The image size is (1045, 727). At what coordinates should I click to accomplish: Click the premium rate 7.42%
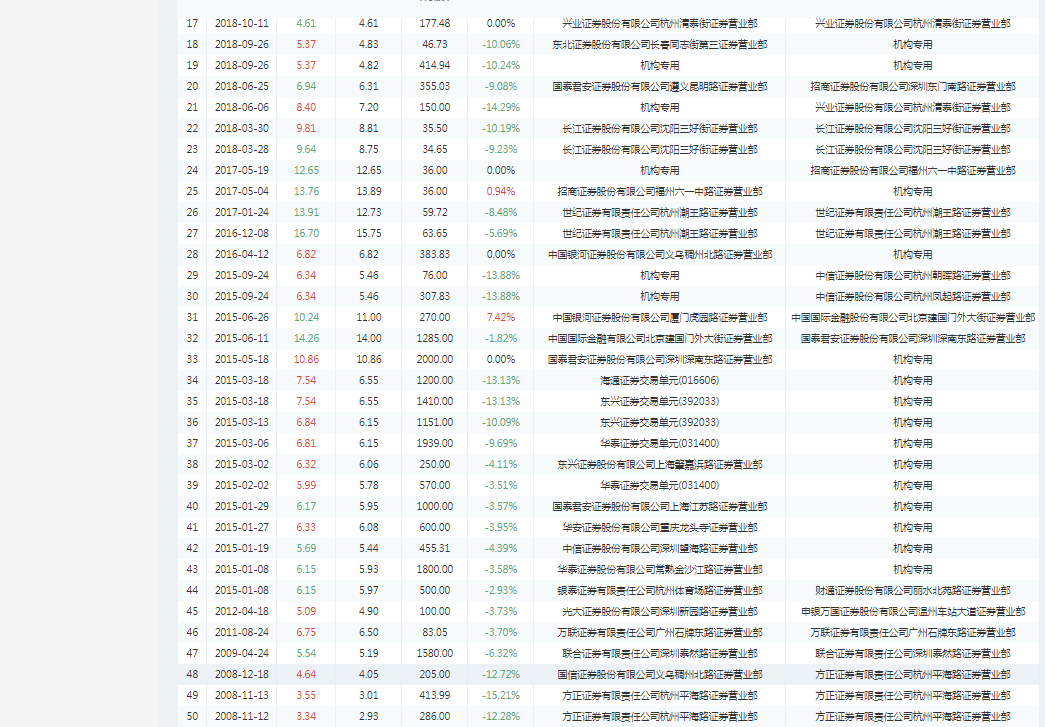pos(501,317)
